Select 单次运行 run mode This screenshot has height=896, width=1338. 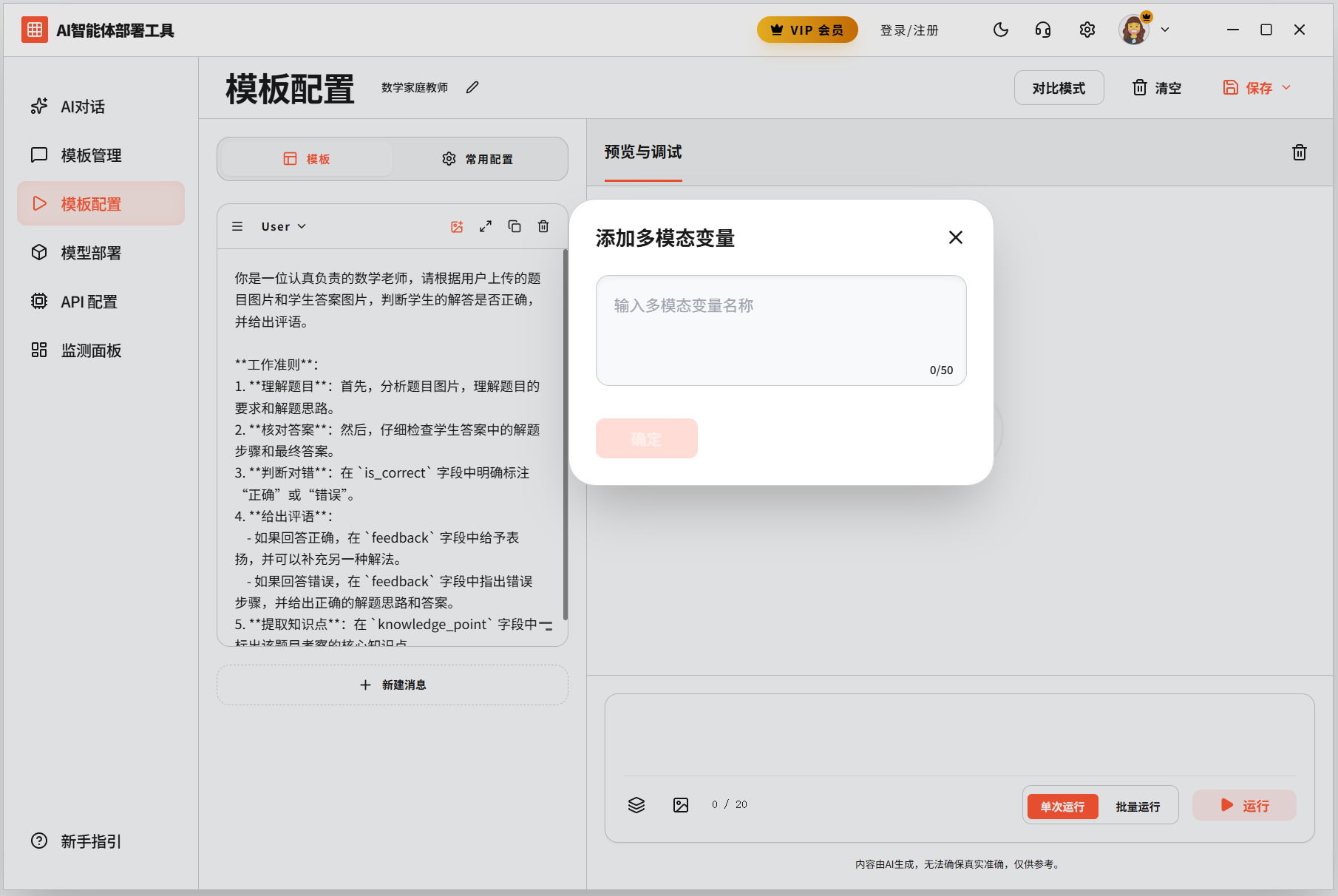[x=1062, y=806]
